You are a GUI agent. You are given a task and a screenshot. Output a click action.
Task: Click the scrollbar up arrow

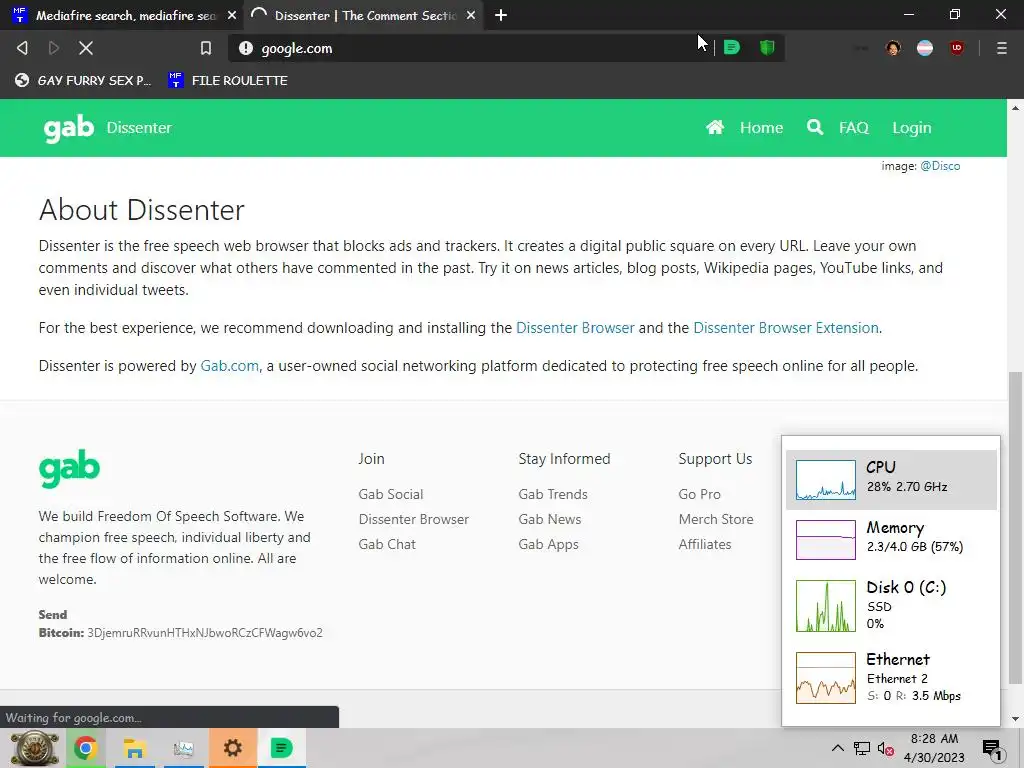pyautogui.click(x=1015, y=107)
